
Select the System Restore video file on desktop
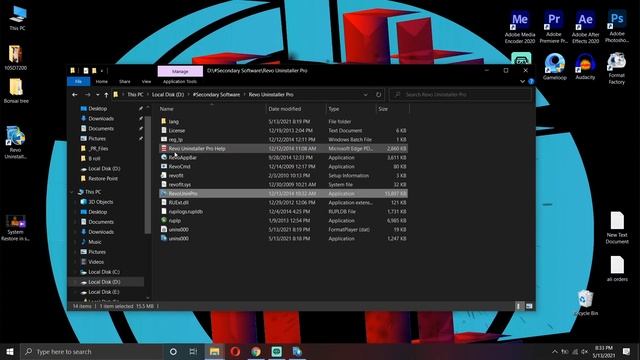(16, 228)
